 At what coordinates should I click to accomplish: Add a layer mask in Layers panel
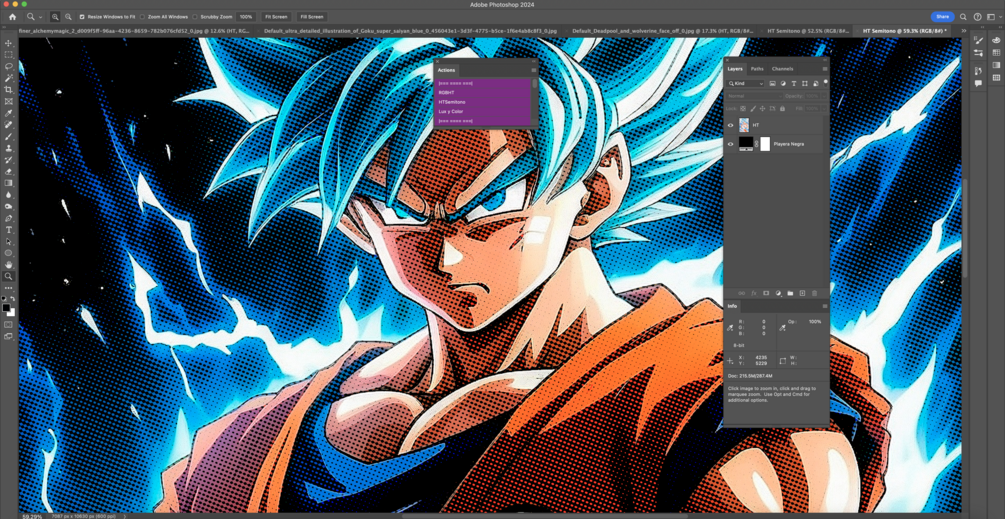click(766, 293)
